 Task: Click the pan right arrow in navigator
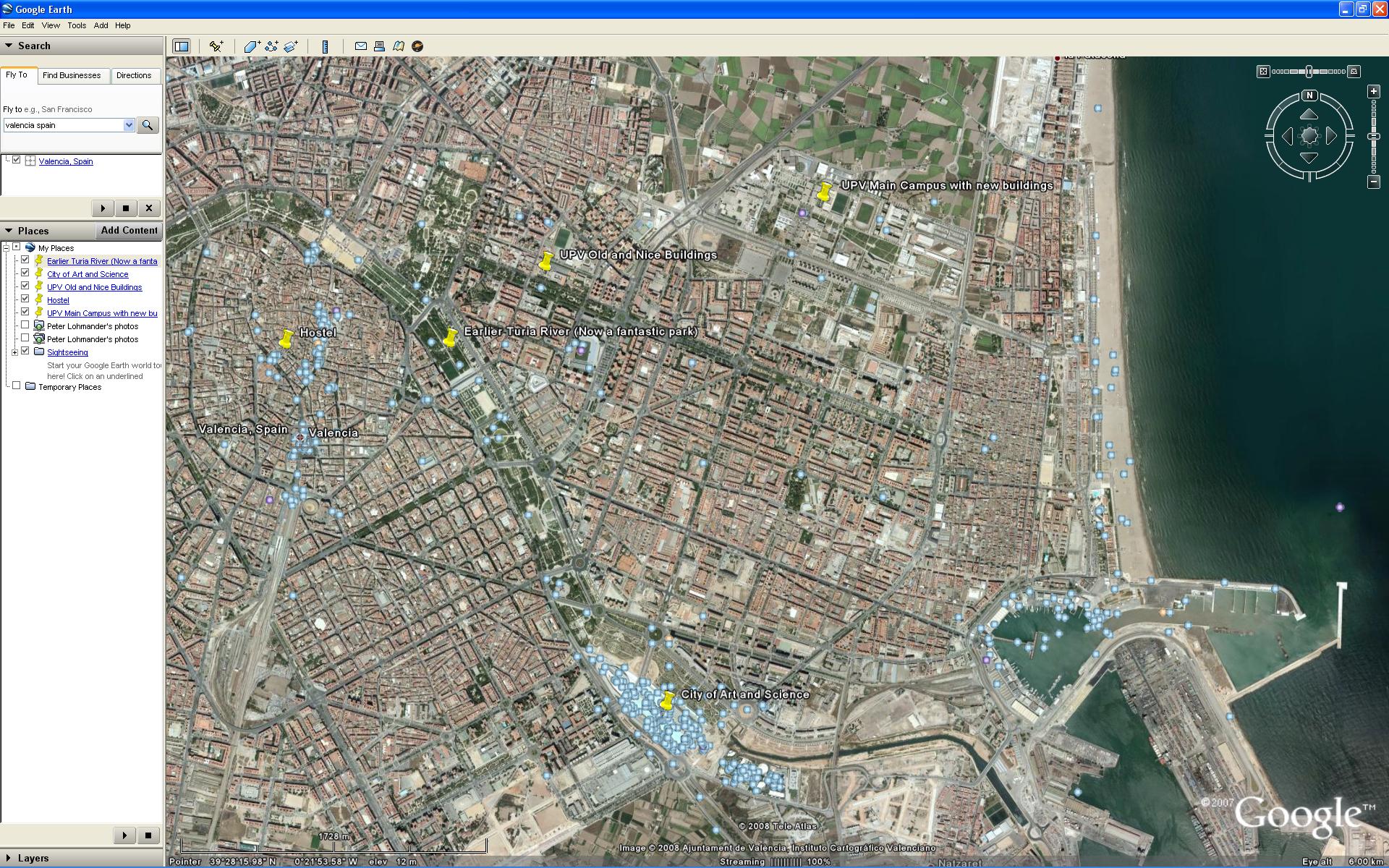[x=1331, y=136]
